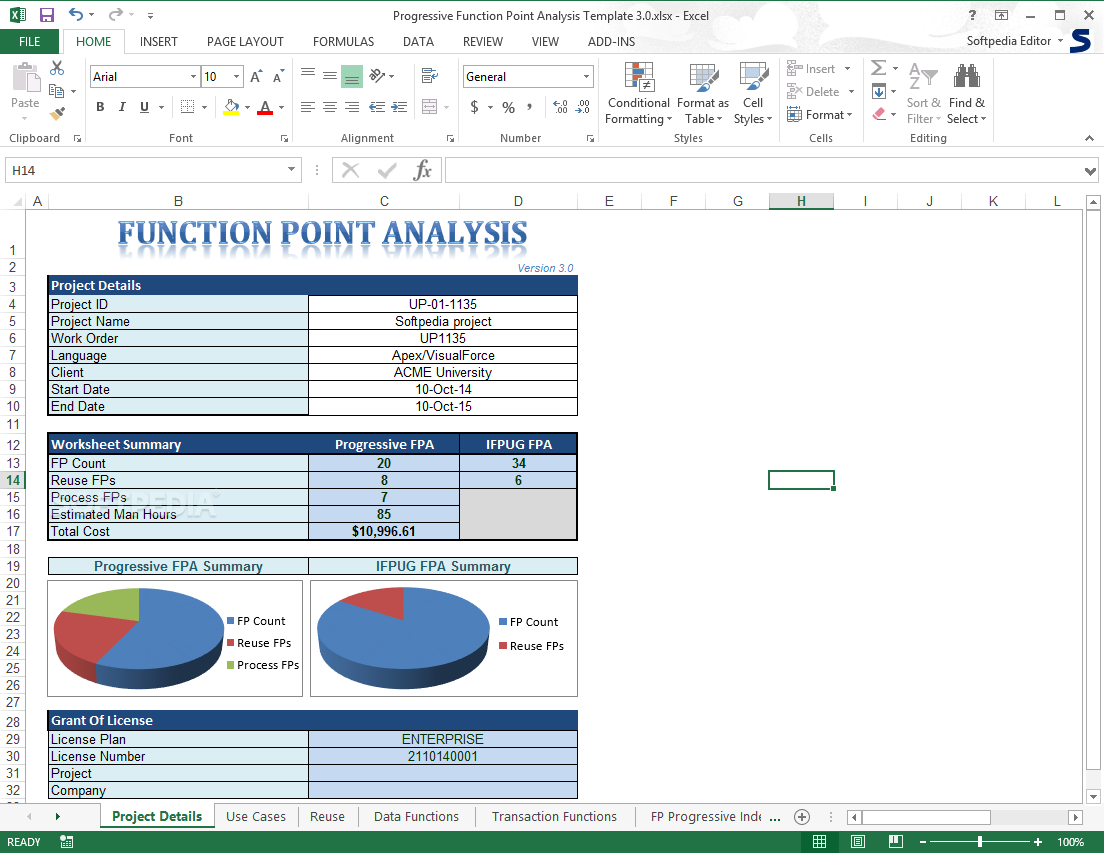The height and width of the screenshot is (853, 1104).
Task: Switch to the INSERT ribbon tab
Action: click(x=158, y=42)
